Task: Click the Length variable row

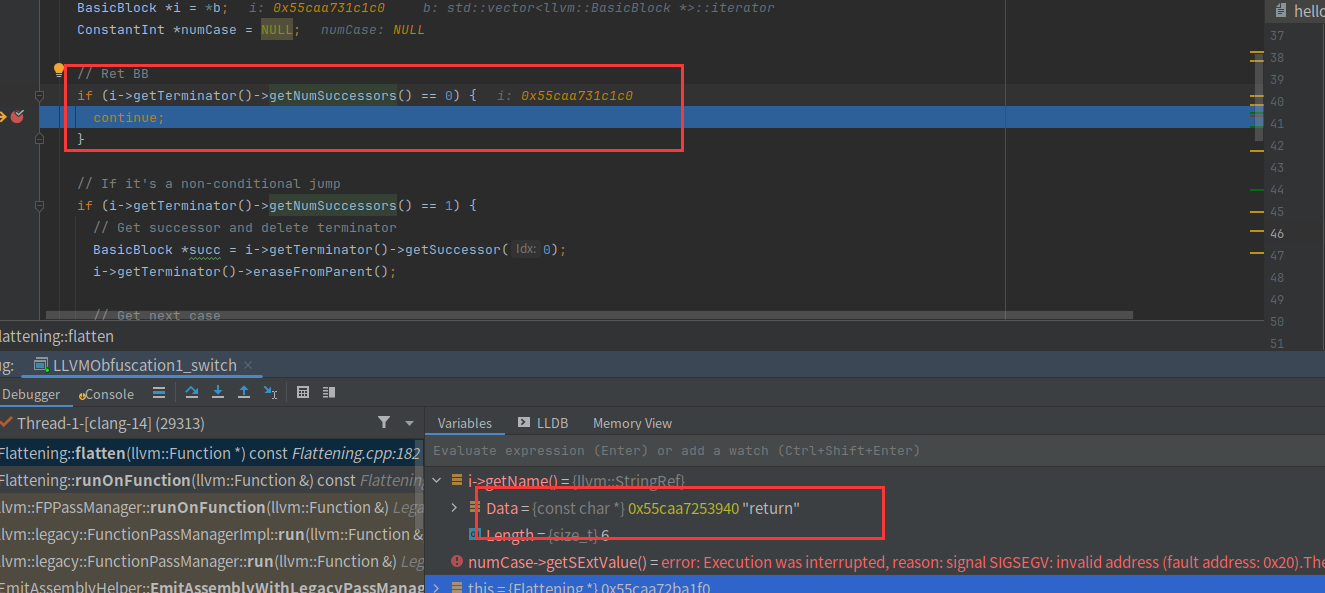Action: 875,536
